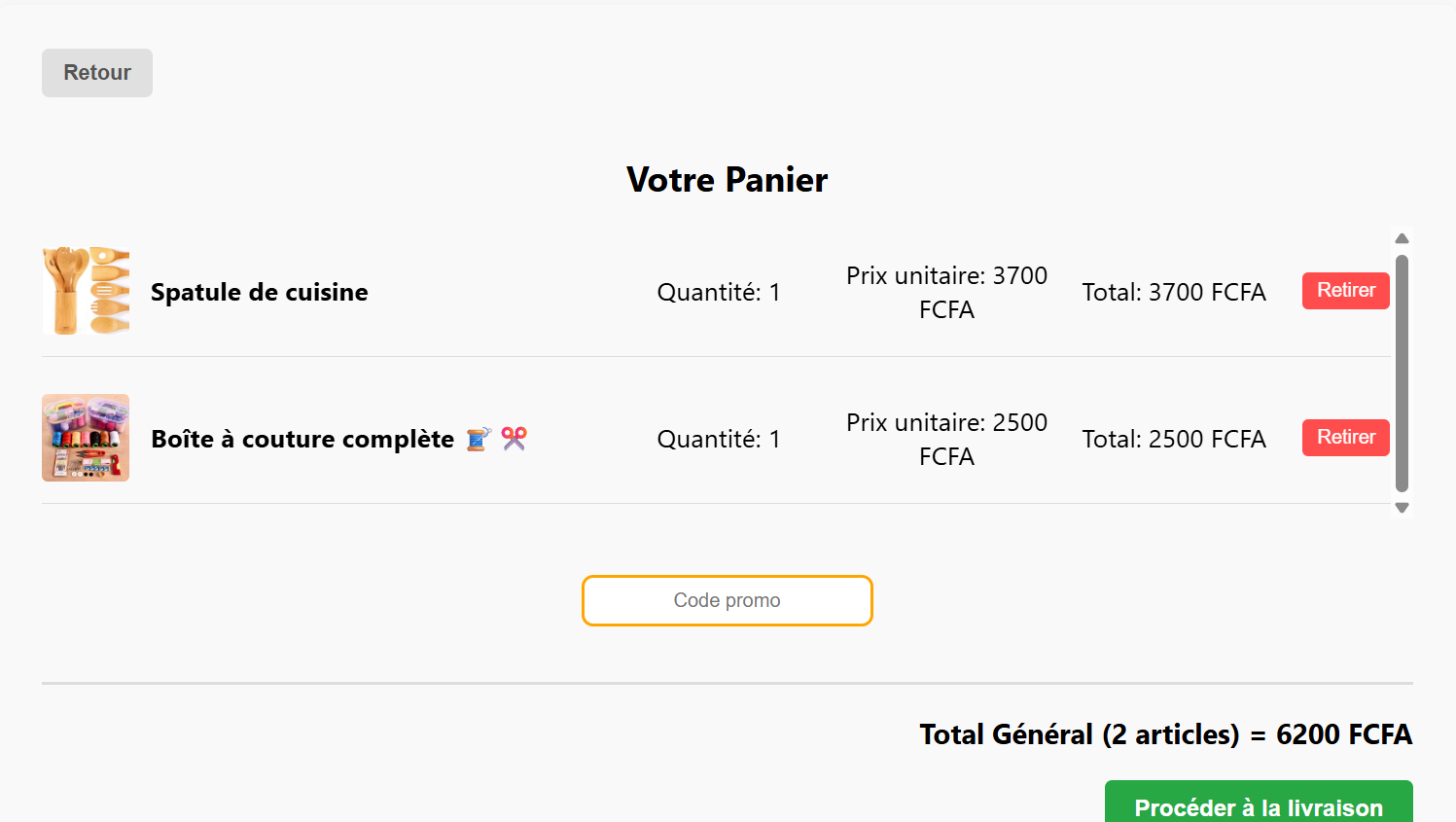Click the cart list scroll-down arrow
The height and width of the screenshot is (822, 1456).
click(x=1402, y=508)
